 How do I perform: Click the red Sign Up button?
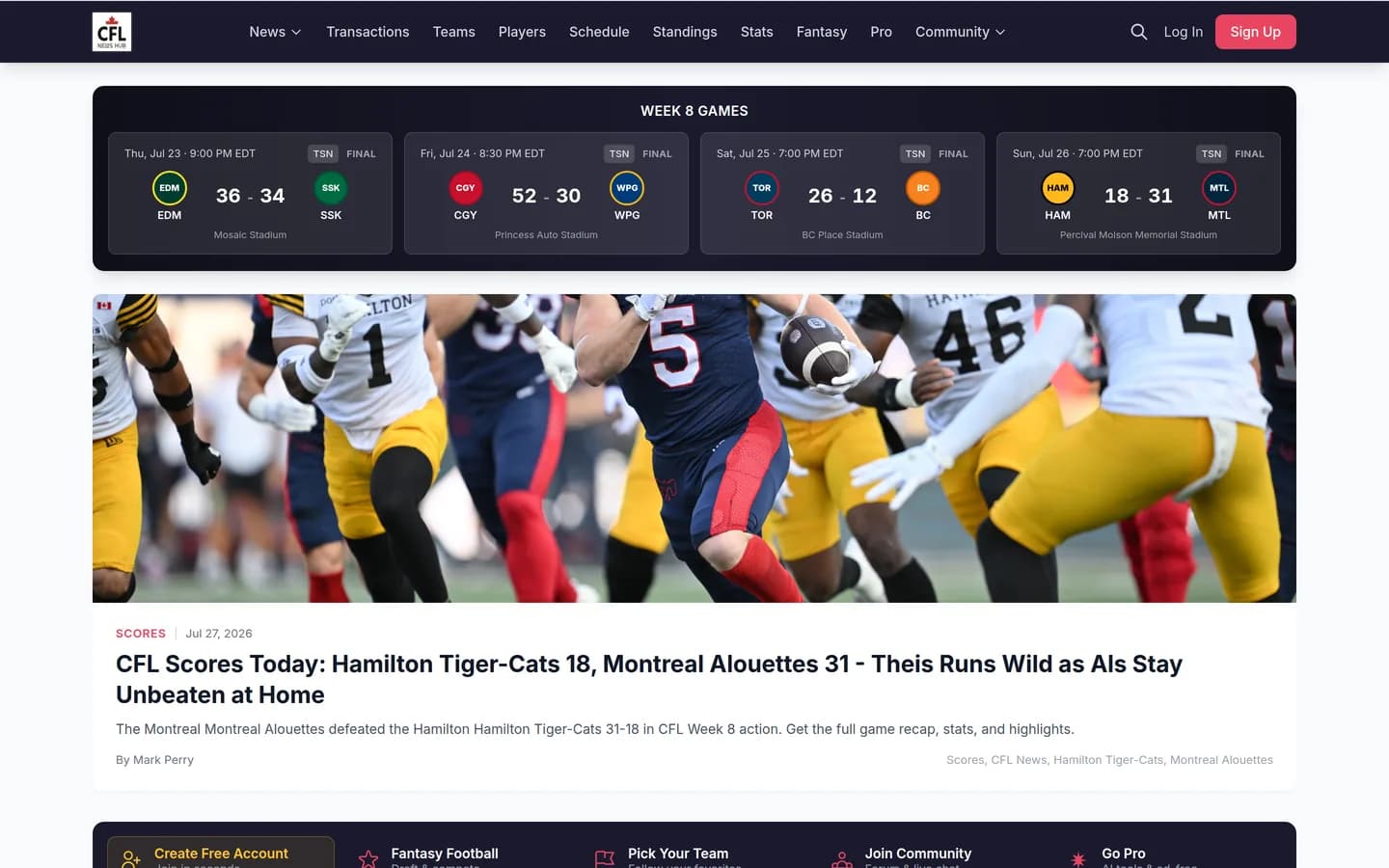tap(1255, 32)
